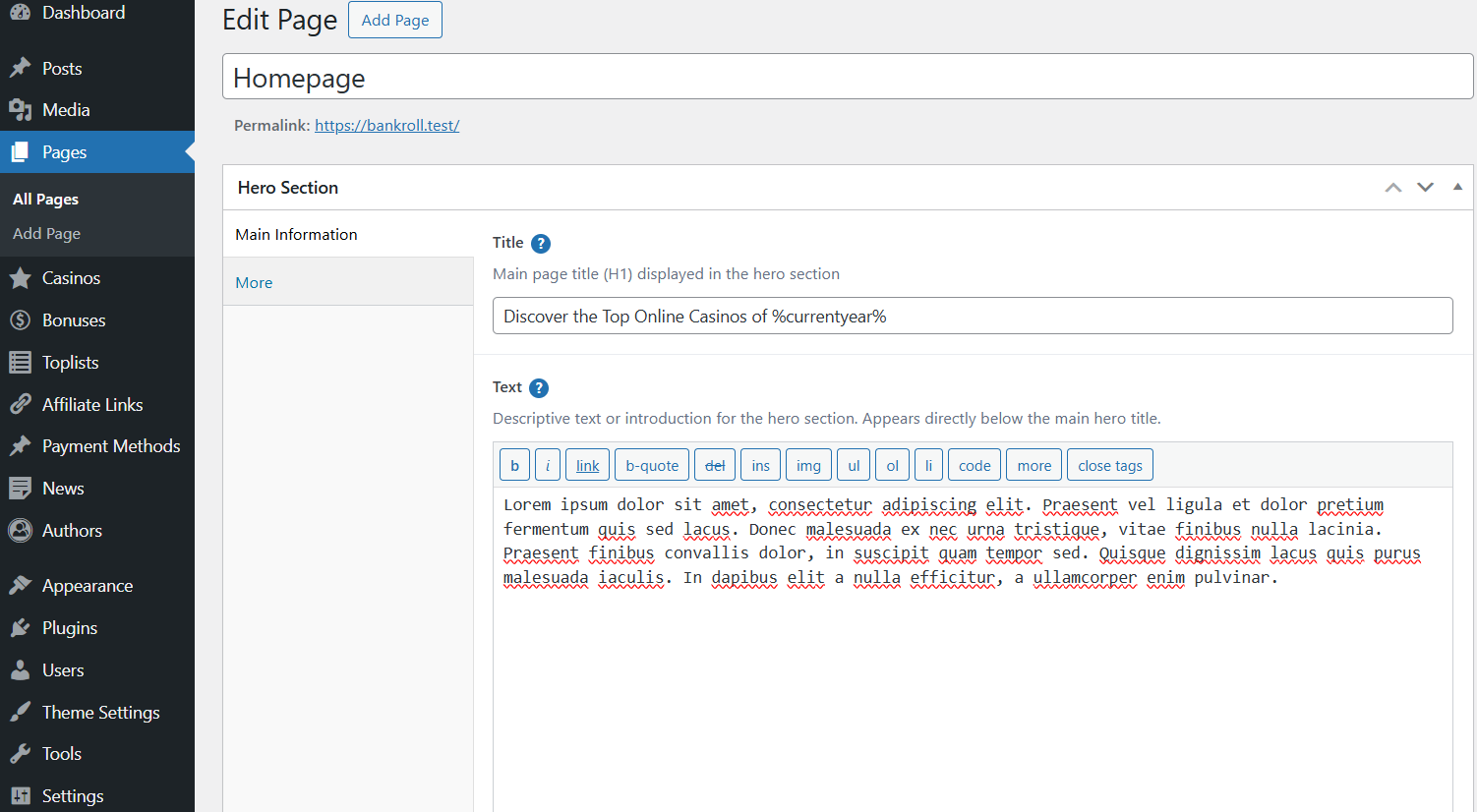Click the help icon beside Text label
The width and height of the screenshot is (1477, 812).
539,388
